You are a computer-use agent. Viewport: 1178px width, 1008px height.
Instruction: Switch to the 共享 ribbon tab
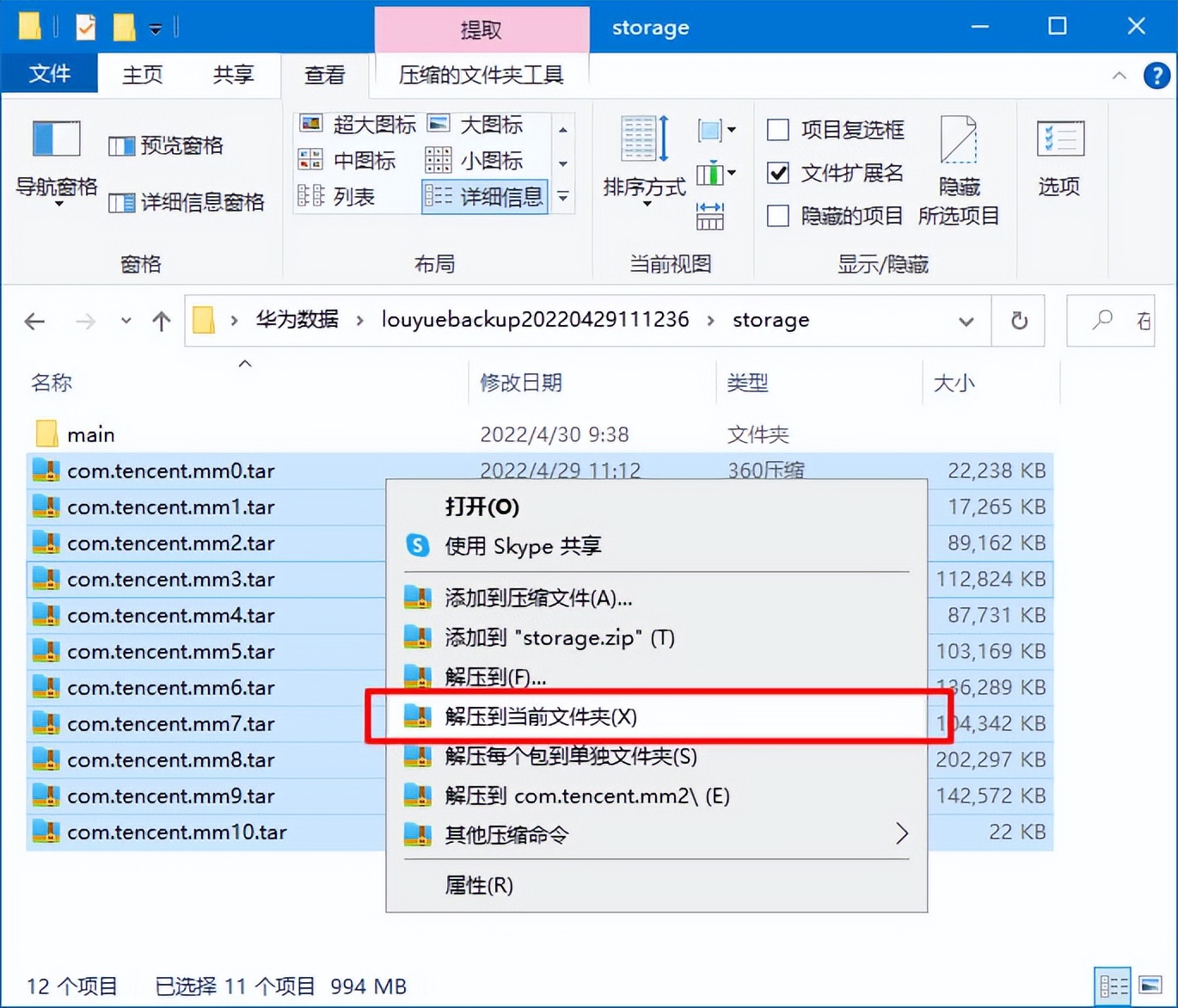pyautogui.click(x=232, y=75)
